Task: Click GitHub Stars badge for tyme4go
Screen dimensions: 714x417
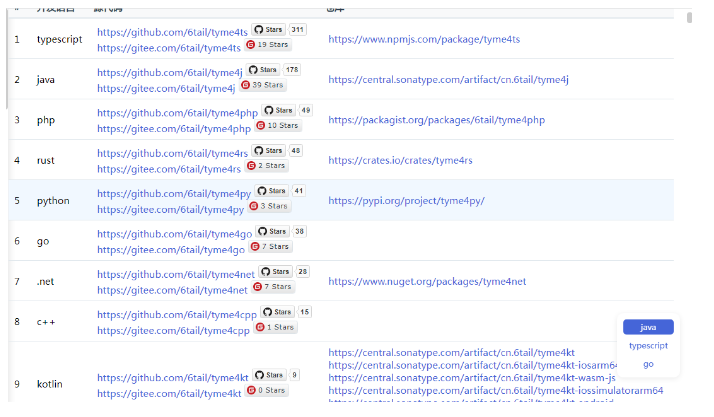Action: pos(272,231)
